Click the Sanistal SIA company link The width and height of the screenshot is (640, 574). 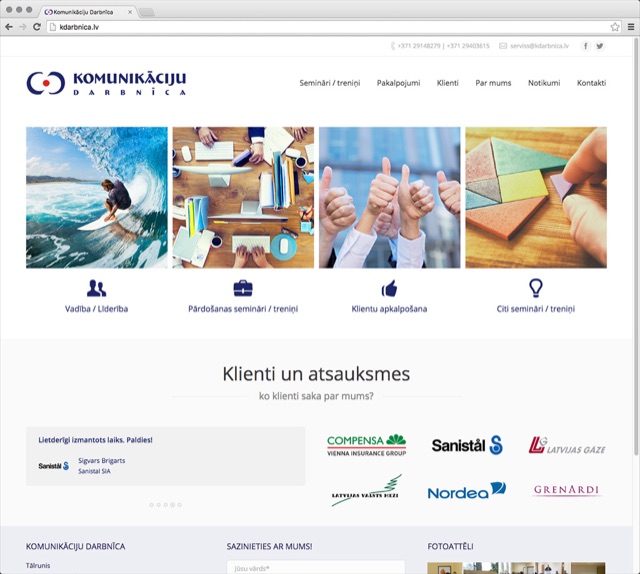click(x=94, y=471)
